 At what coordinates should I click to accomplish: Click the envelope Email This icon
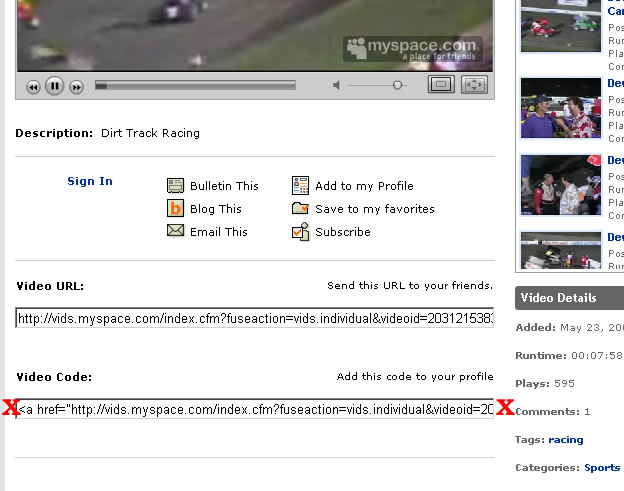coord(175,230)
